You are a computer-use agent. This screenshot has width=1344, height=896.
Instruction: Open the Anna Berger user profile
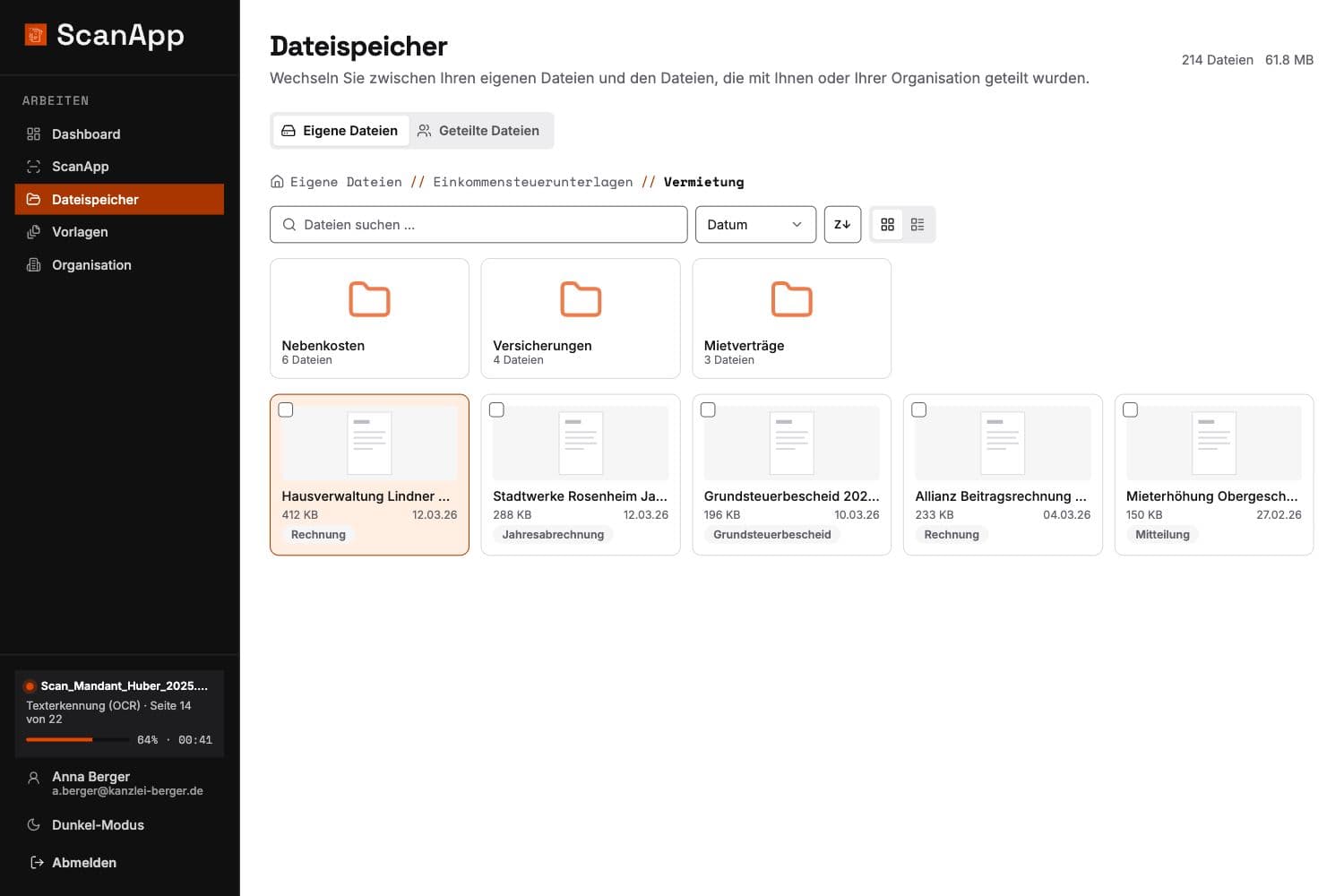(119, 783)
